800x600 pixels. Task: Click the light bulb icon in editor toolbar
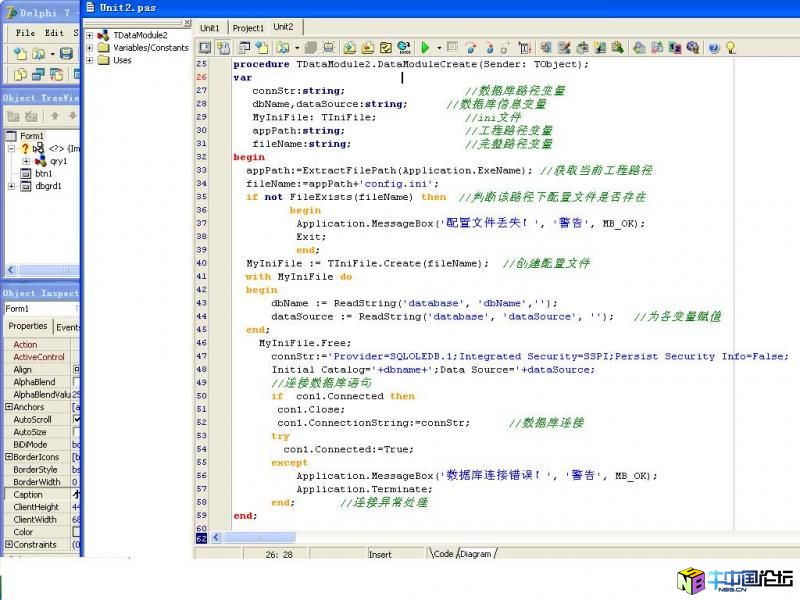[731, 47]
